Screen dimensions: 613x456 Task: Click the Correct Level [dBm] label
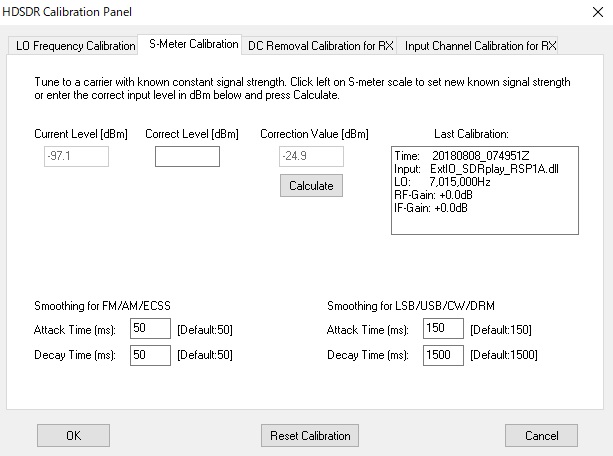point(192,134)
